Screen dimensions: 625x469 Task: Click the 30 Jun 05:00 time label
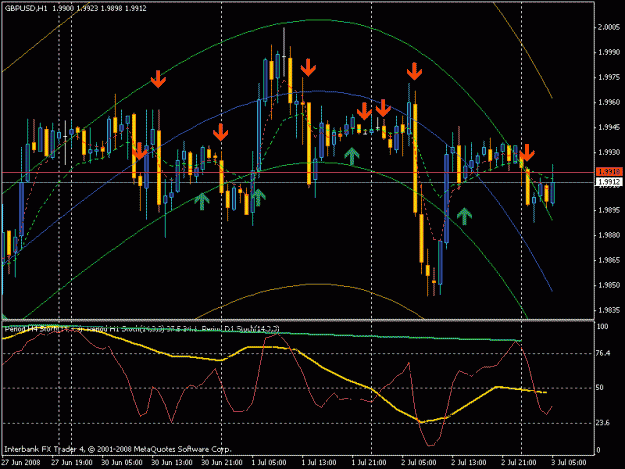coord(122,462)
